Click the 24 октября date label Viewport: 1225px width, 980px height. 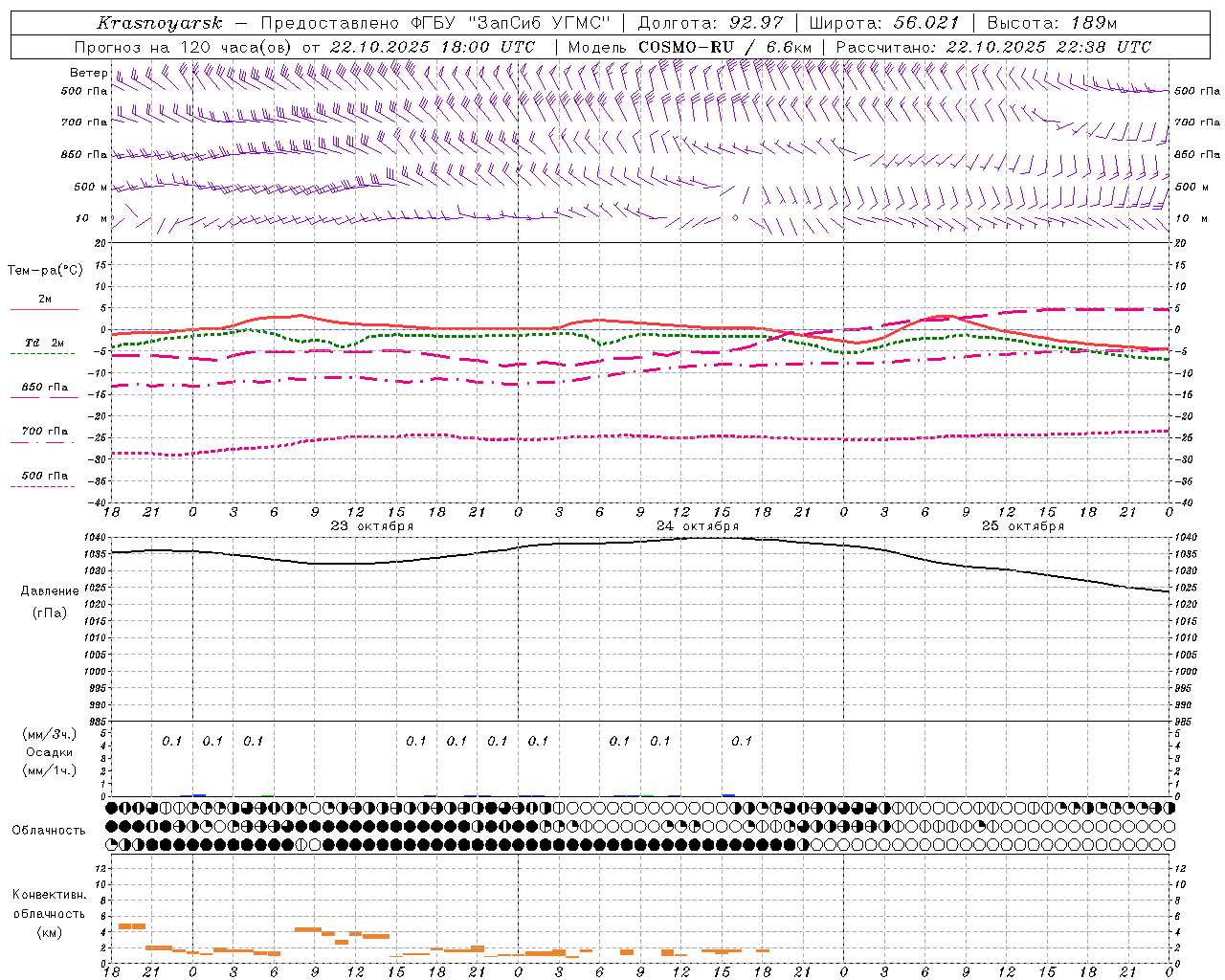[698, 526]
